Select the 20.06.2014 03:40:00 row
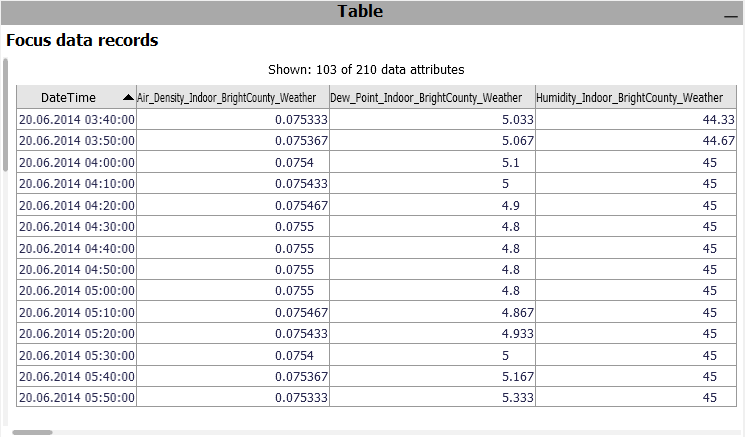Screen dimensions: 745x437 (77, 119)
